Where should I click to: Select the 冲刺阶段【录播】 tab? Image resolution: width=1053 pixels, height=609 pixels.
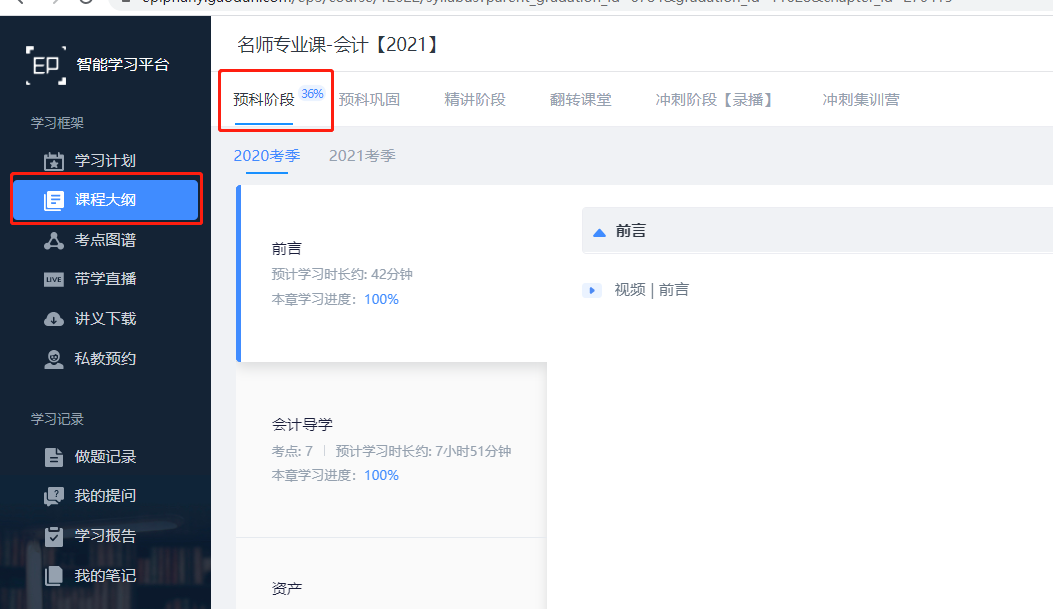point(714,100)
